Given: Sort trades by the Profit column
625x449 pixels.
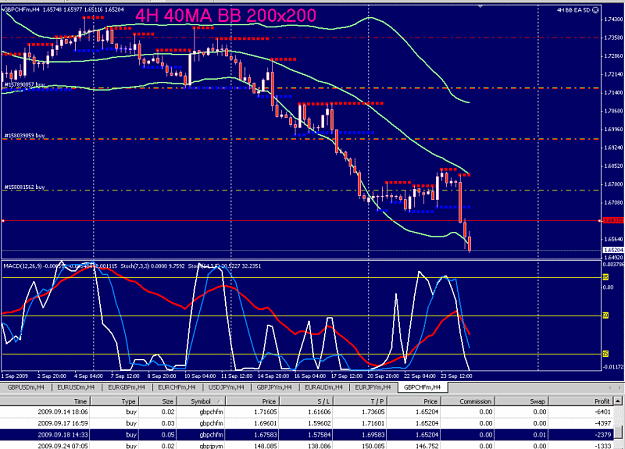Looking at the screenshot, I should click(581, 401).
